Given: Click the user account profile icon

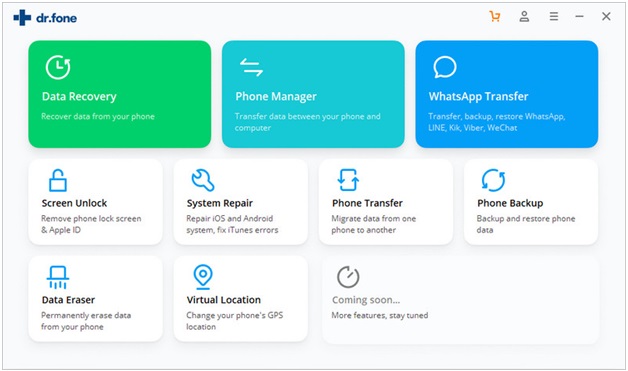Looking at the screenshot, I should click(x=524, y=16).
